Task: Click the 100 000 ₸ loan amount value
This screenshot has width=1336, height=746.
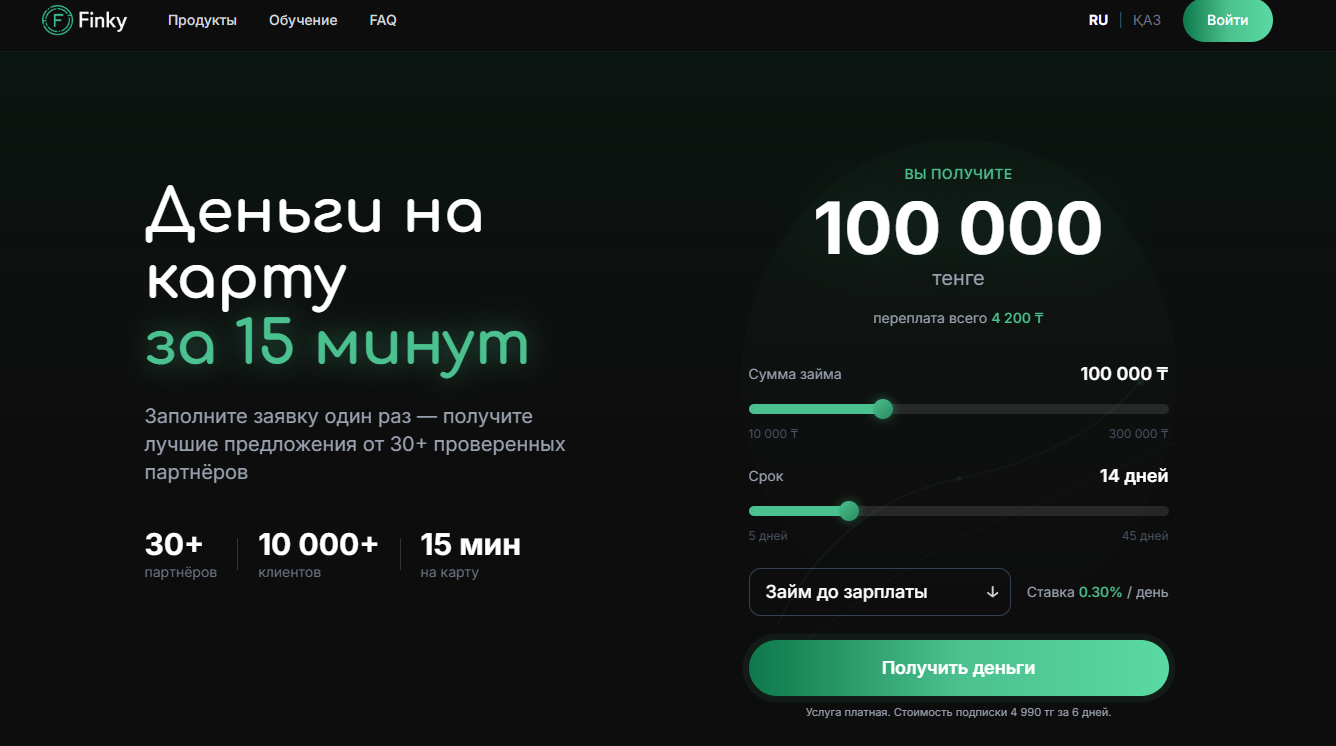Action: pos(1124,374)
